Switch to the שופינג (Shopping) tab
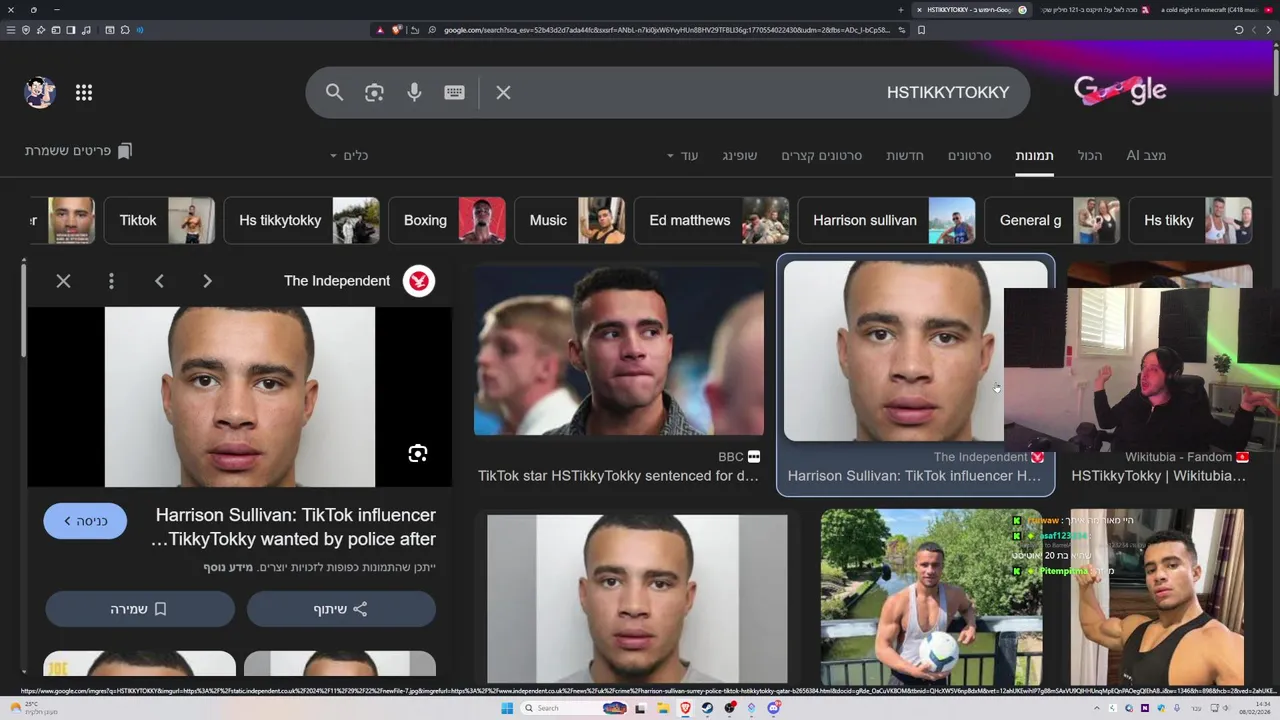The height and width of the screenshot is (720, 1280). point(739,155)
